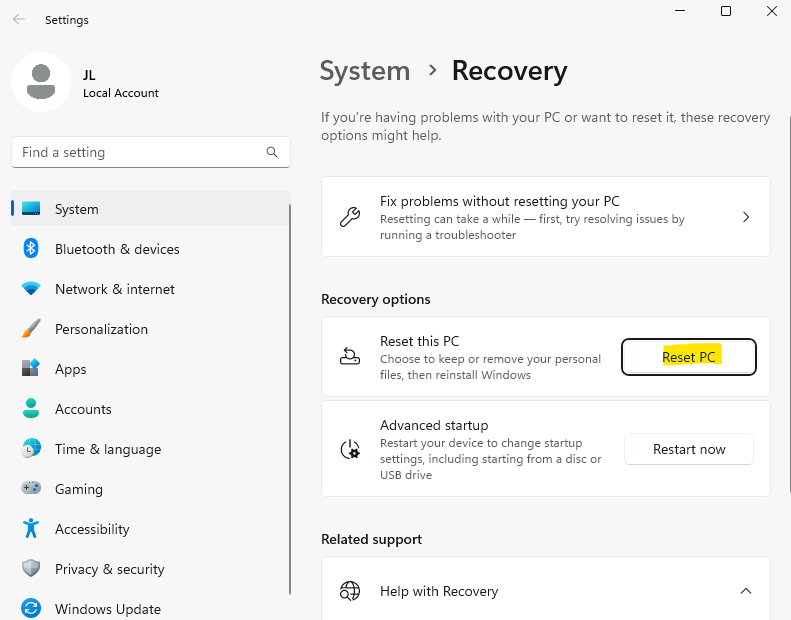Click the sidebar vertical scrollbar
This screenshot has width=791, height=620.
point(290,399)
